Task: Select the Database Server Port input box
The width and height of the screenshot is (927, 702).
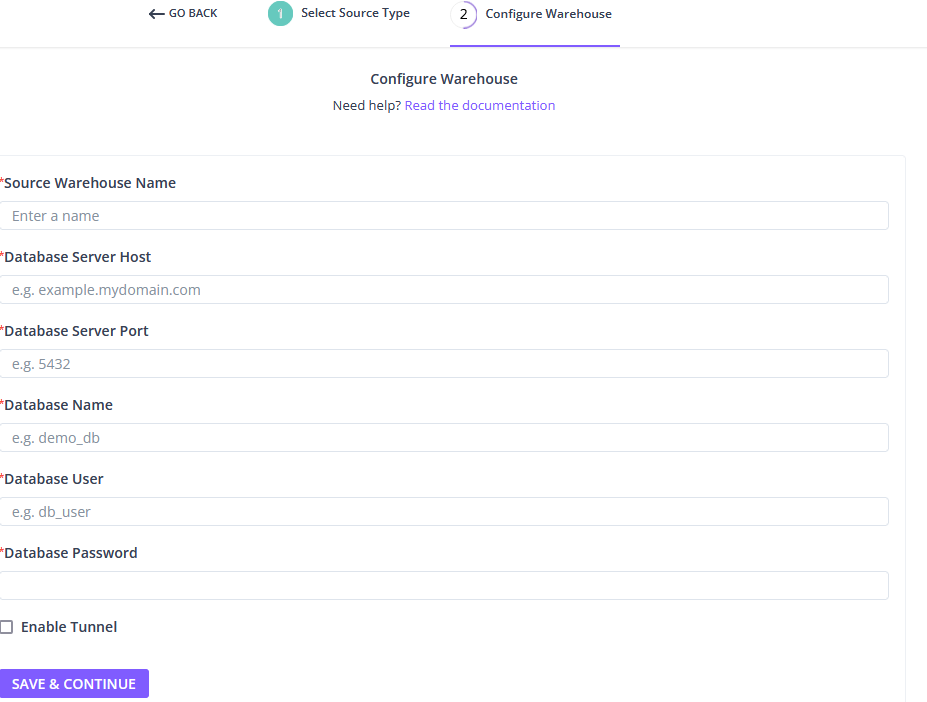Action: [444, 364]
